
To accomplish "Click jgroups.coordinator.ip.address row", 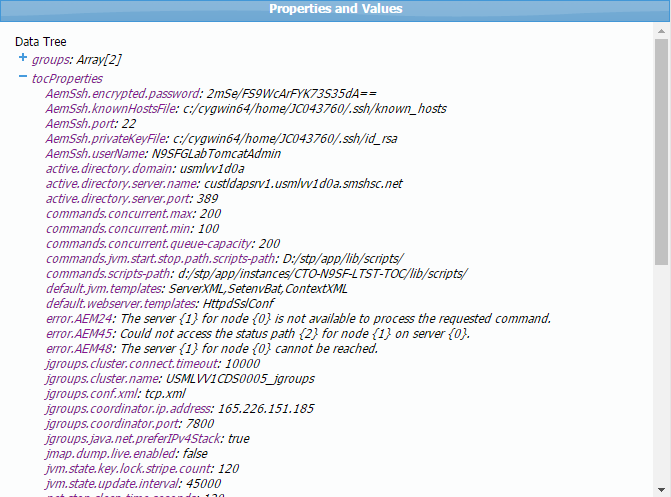I will coord(180,408).
